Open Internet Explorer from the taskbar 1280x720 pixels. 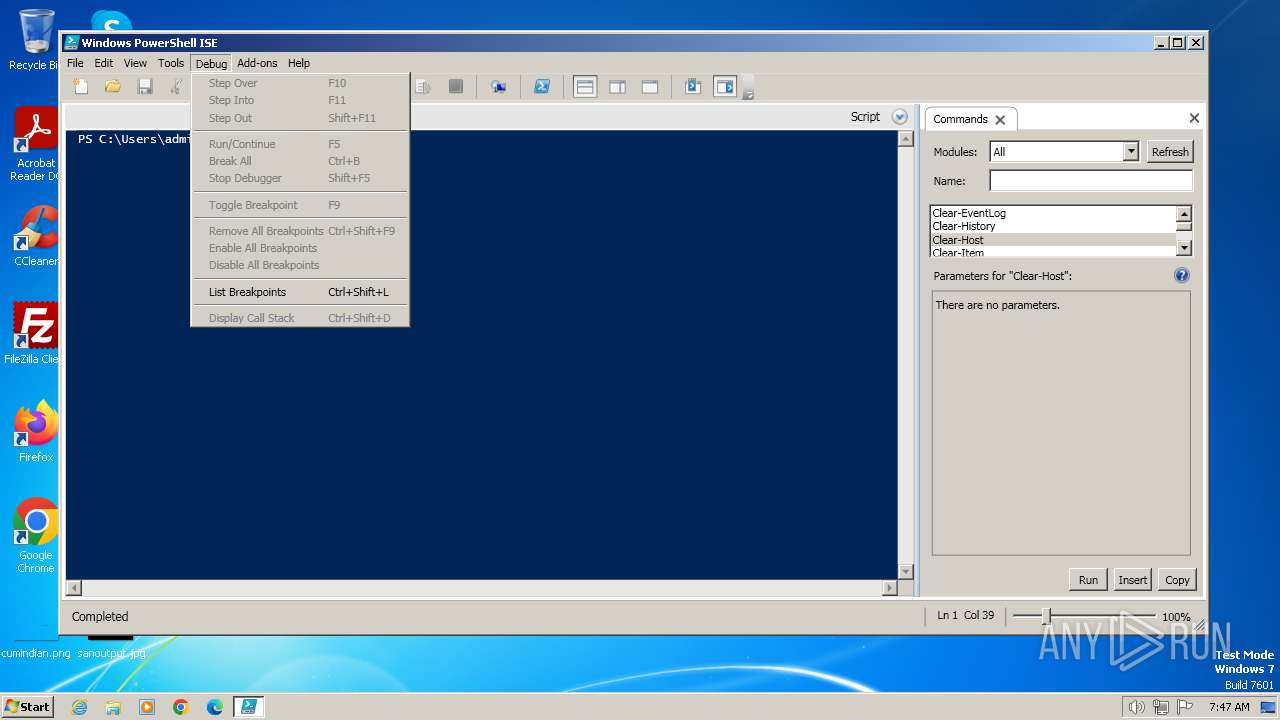(79, 707)
